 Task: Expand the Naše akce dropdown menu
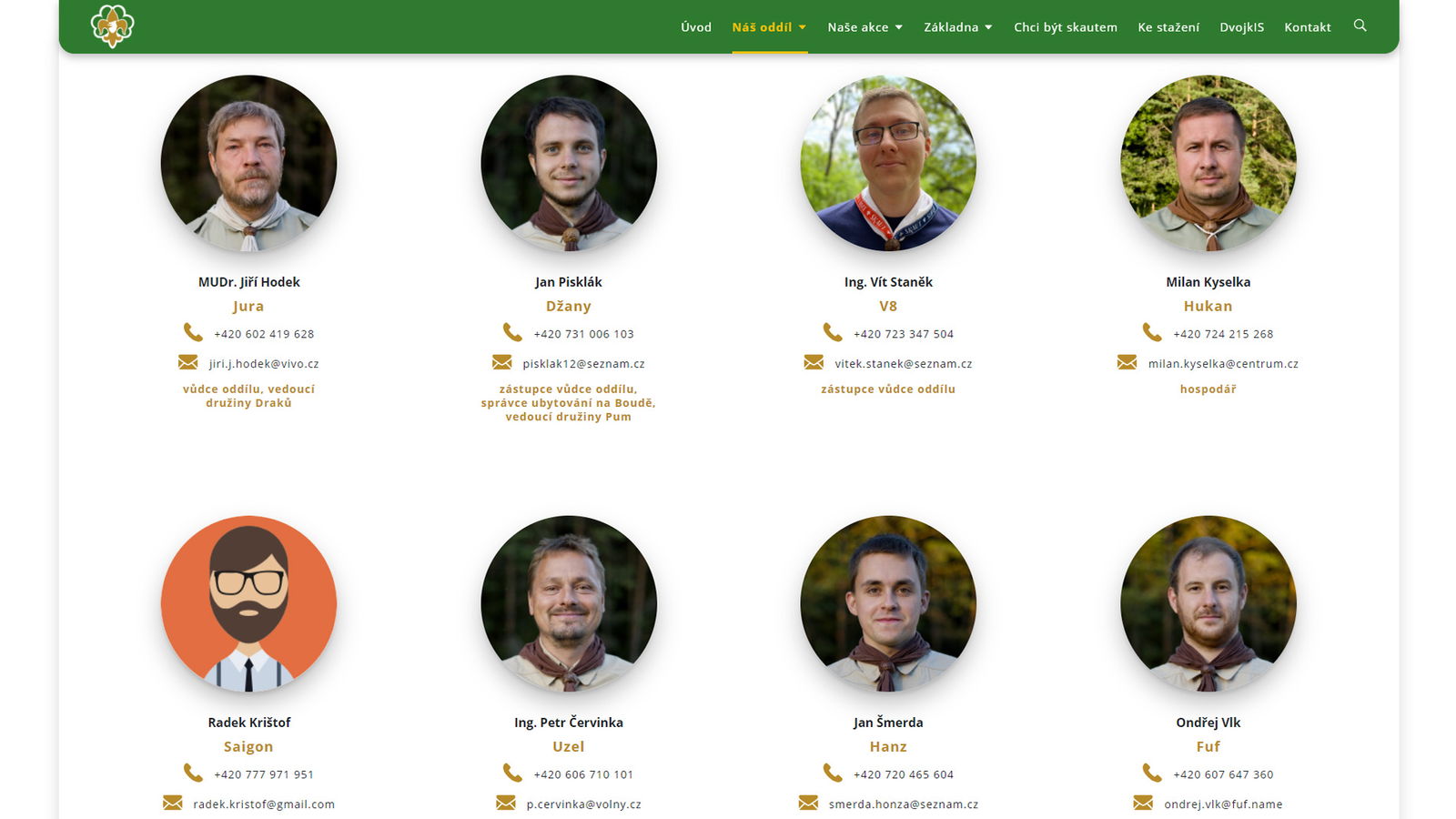864,27
